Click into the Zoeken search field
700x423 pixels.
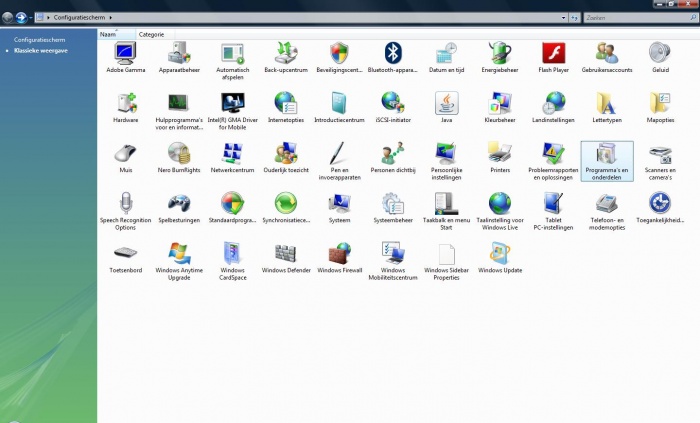coord(637,18)
